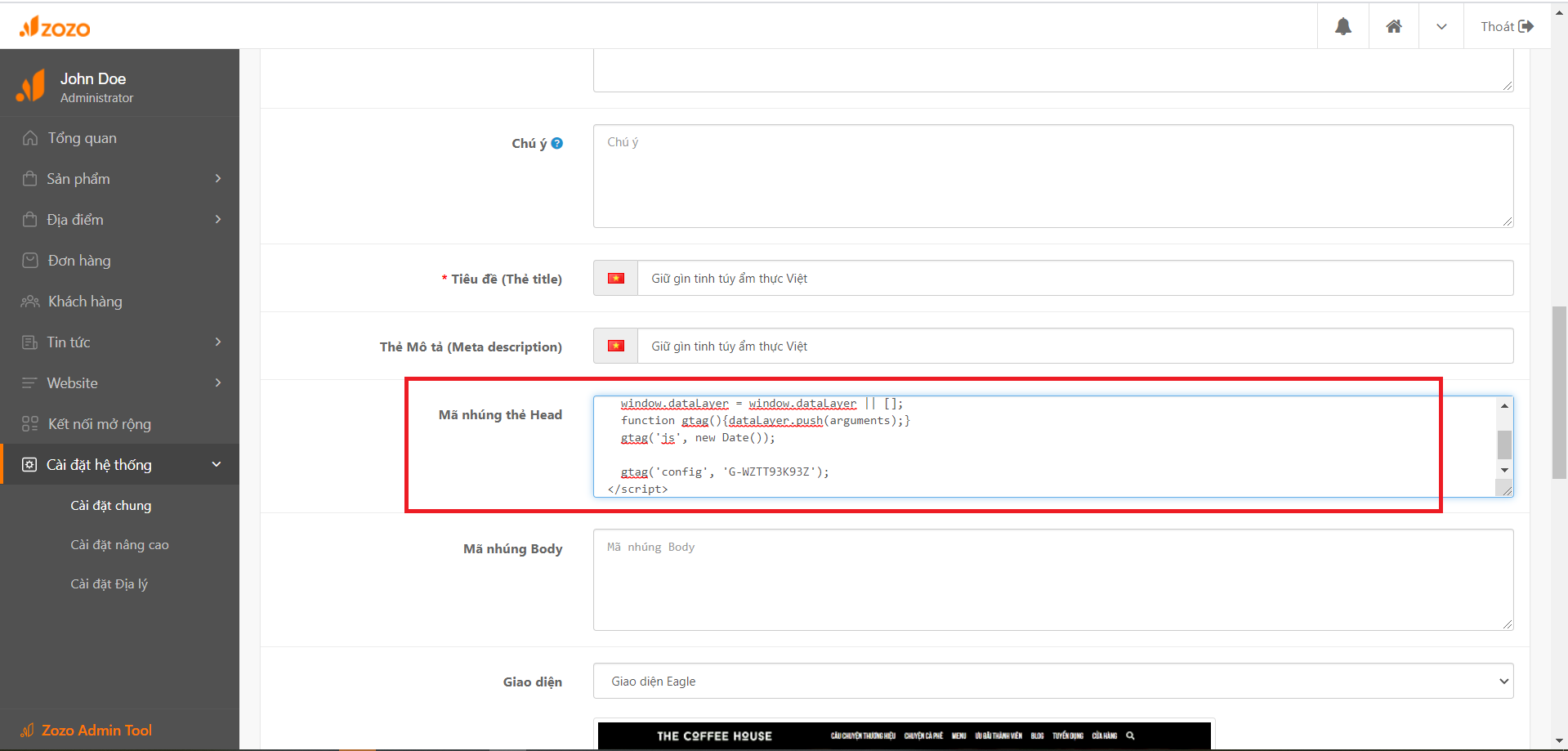
Task: Click the Đơn hàng icon
Action: tap(30, 260)
